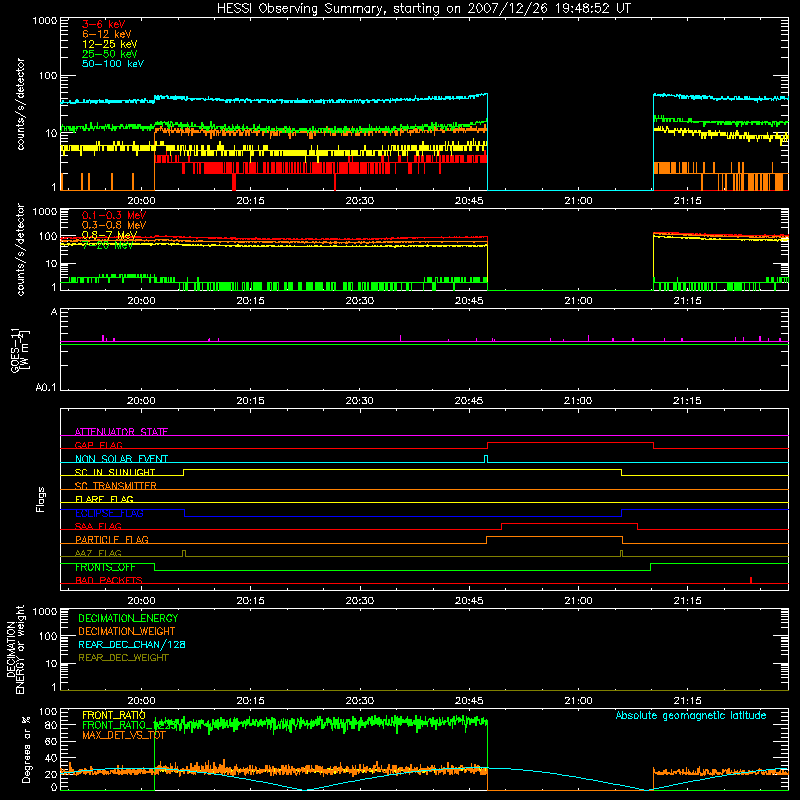Screen dimensions: 800x800
Task: Click the A0.1 tick label on GOES plot
Action: pos(46,388)
